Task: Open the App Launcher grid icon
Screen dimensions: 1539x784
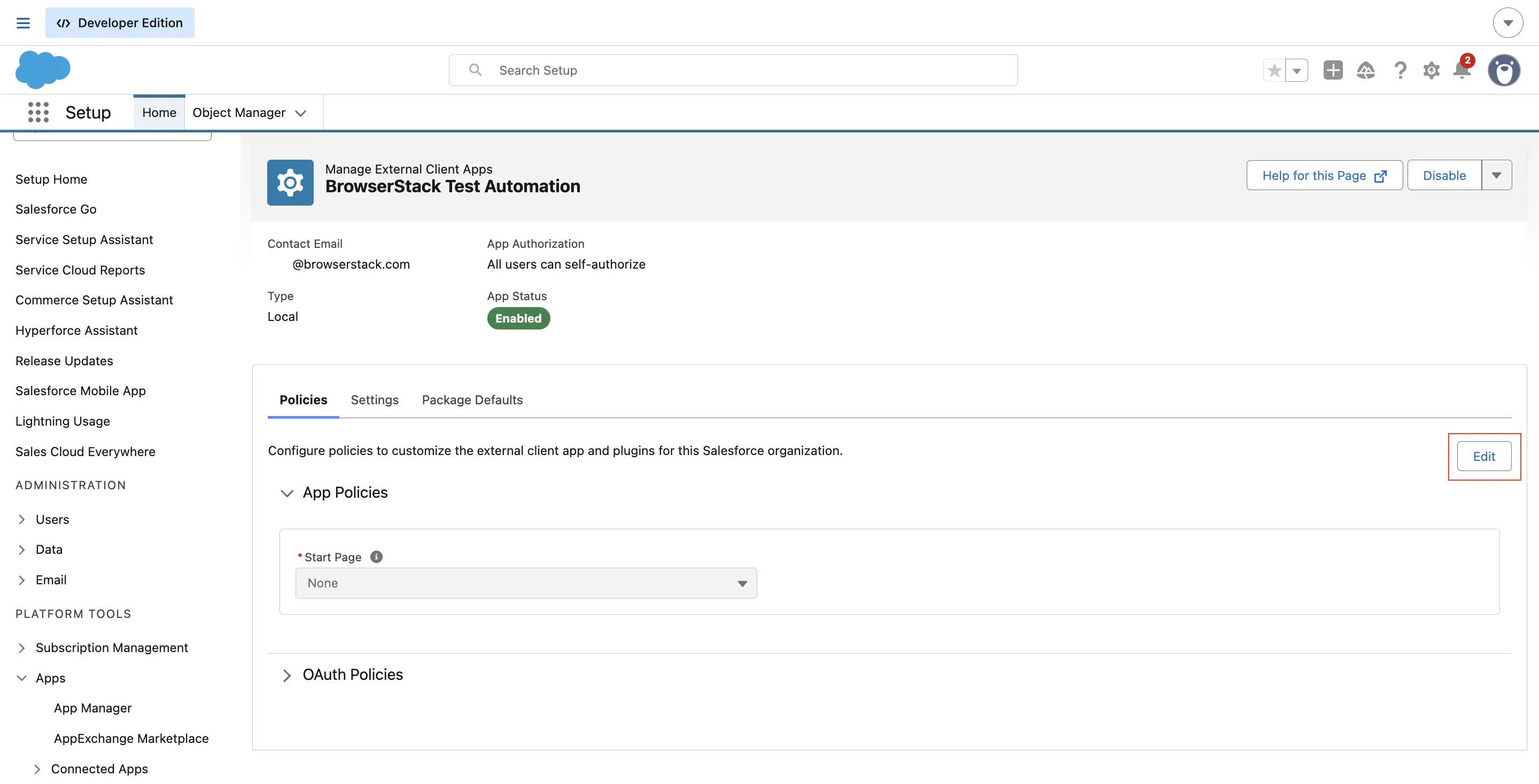Action: tap(37, 112)
